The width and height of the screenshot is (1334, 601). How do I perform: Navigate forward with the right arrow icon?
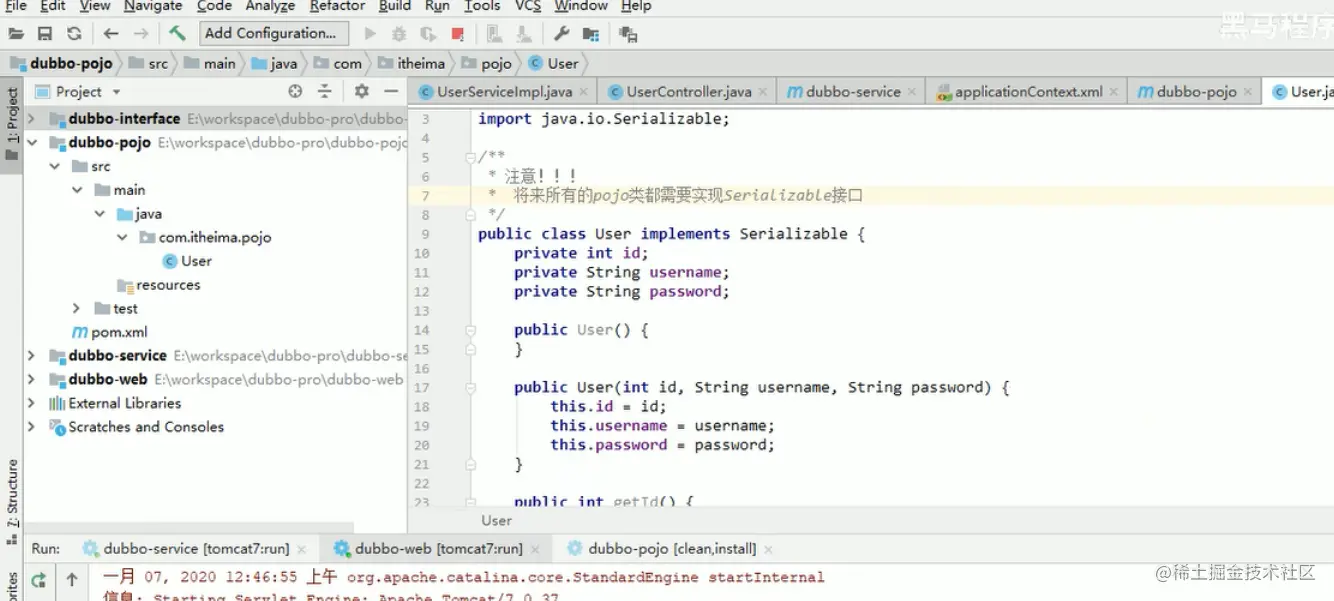coord(141,34)
